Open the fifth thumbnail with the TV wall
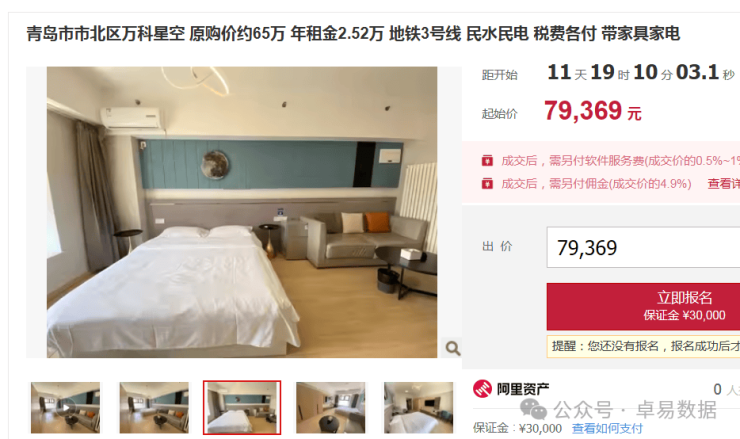740x439 pixels. point(419,408)
